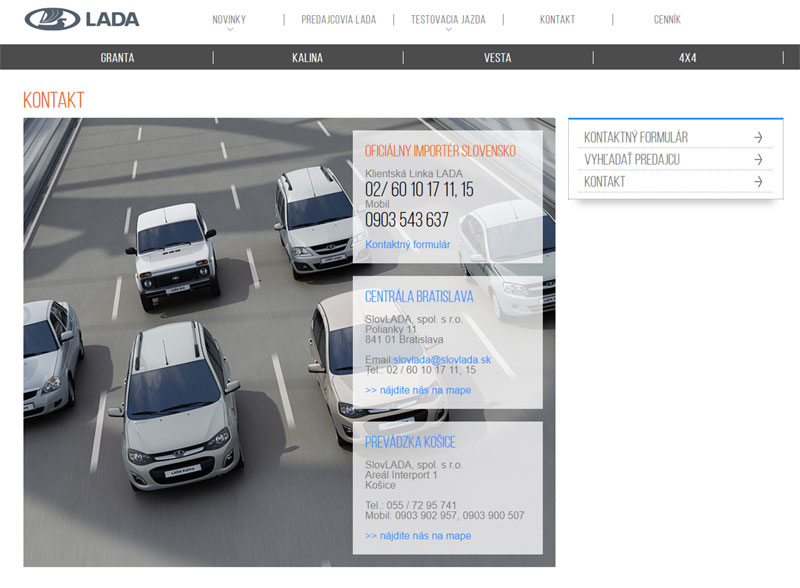Click the slovlada@slovlada.sk email link

442,360
